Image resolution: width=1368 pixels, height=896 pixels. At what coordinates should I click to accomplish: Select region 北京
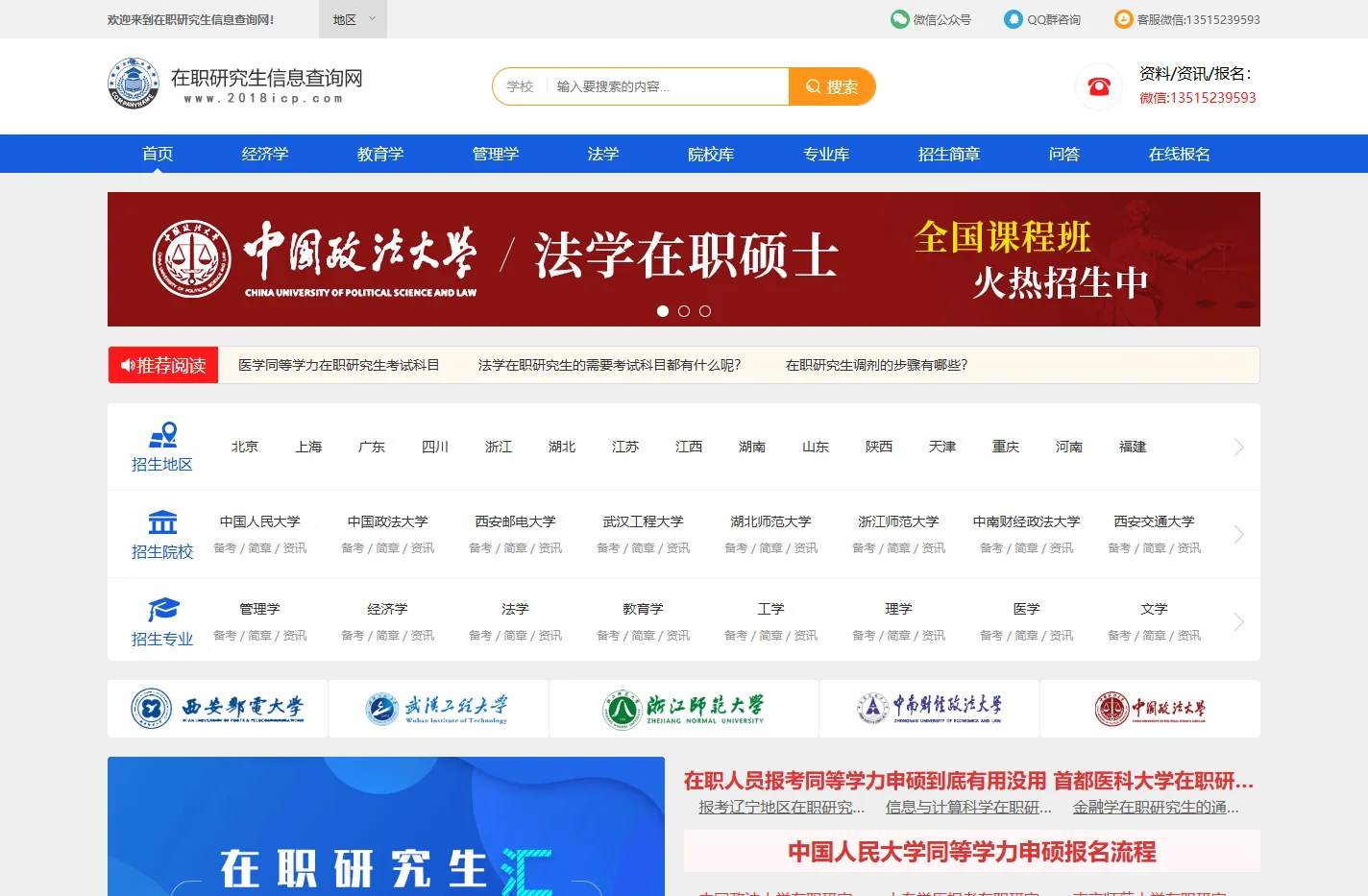coord(245,447)
